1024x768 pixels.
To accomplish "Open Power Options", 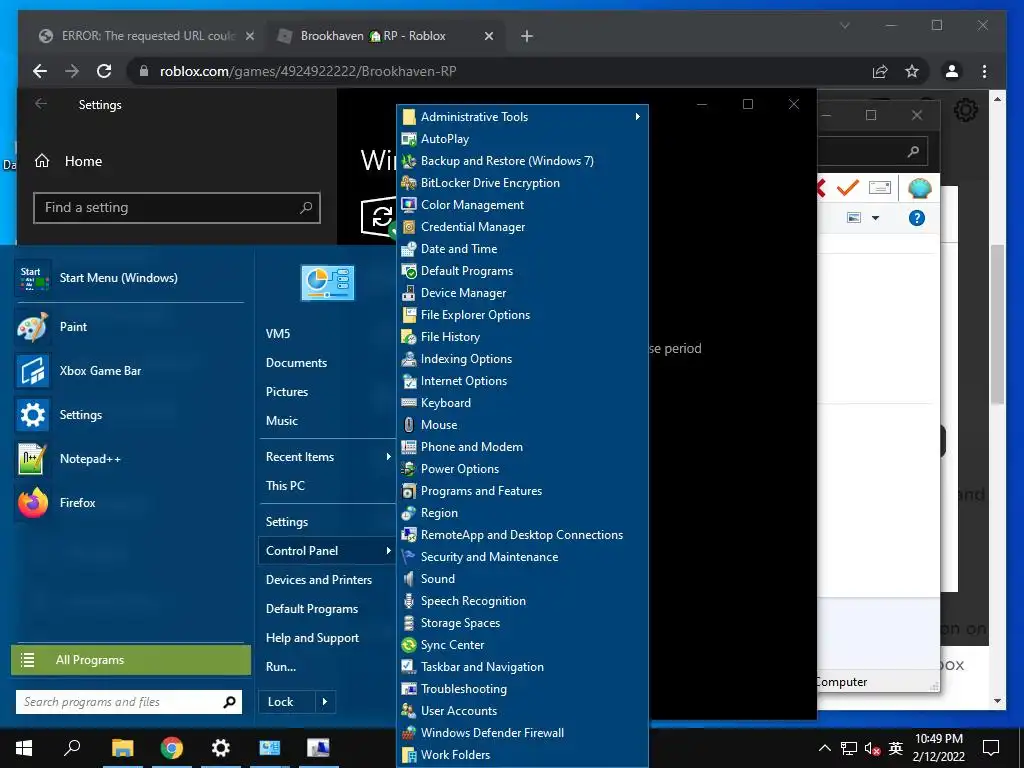I will [x=522, y=469].
